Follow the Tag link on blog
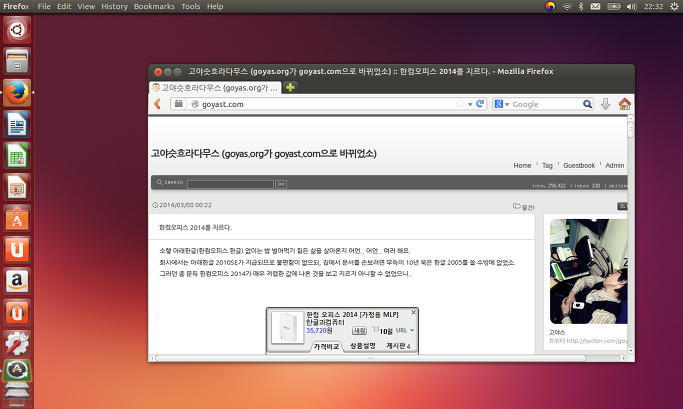 (547, 166)
